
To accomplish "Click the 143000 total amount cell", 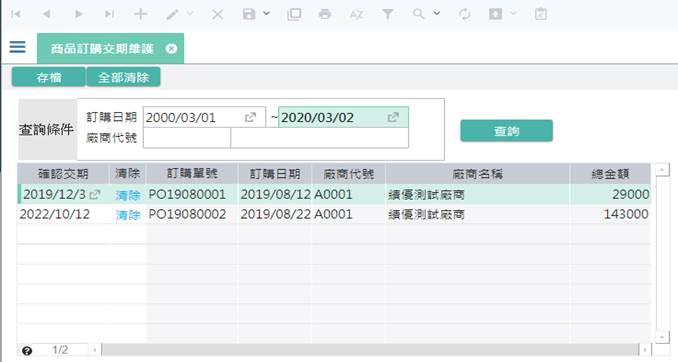I will [x=610, y=215].
